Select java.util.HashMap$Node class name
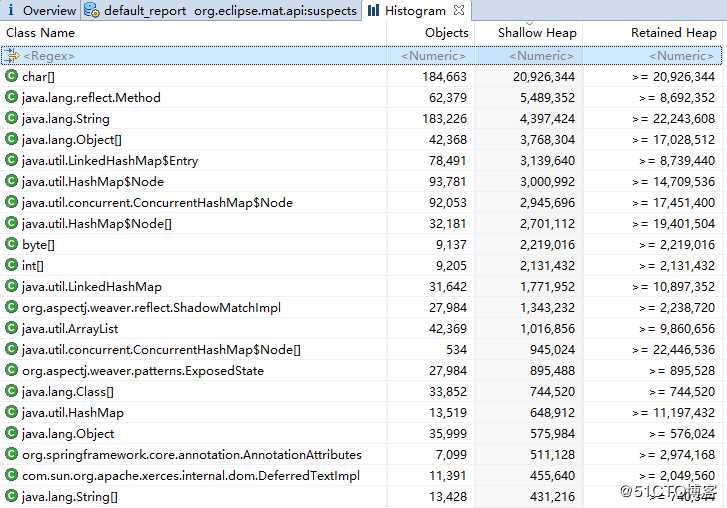Screen dimensions: 727x508 [93, 181]
